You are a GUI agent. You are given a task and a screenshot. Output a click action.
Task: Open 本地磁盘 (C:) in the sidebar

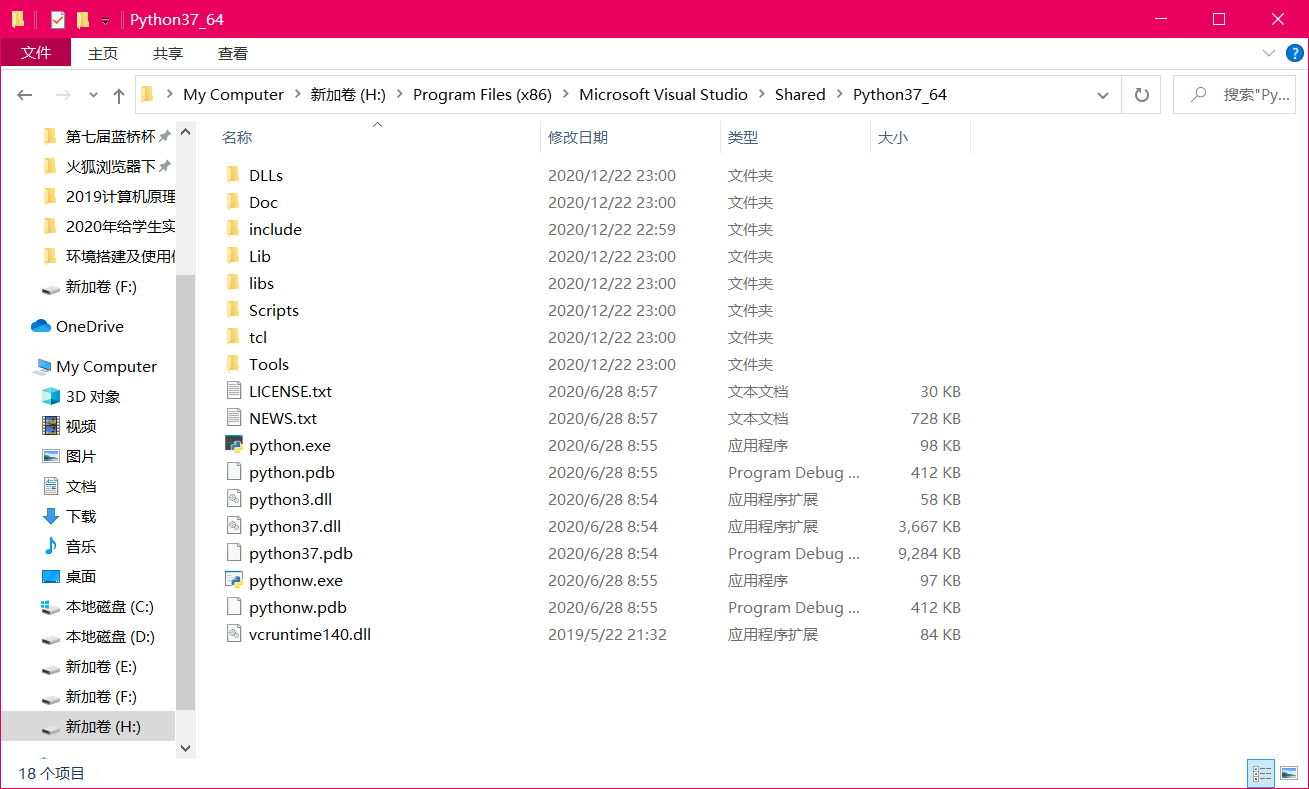108,607
